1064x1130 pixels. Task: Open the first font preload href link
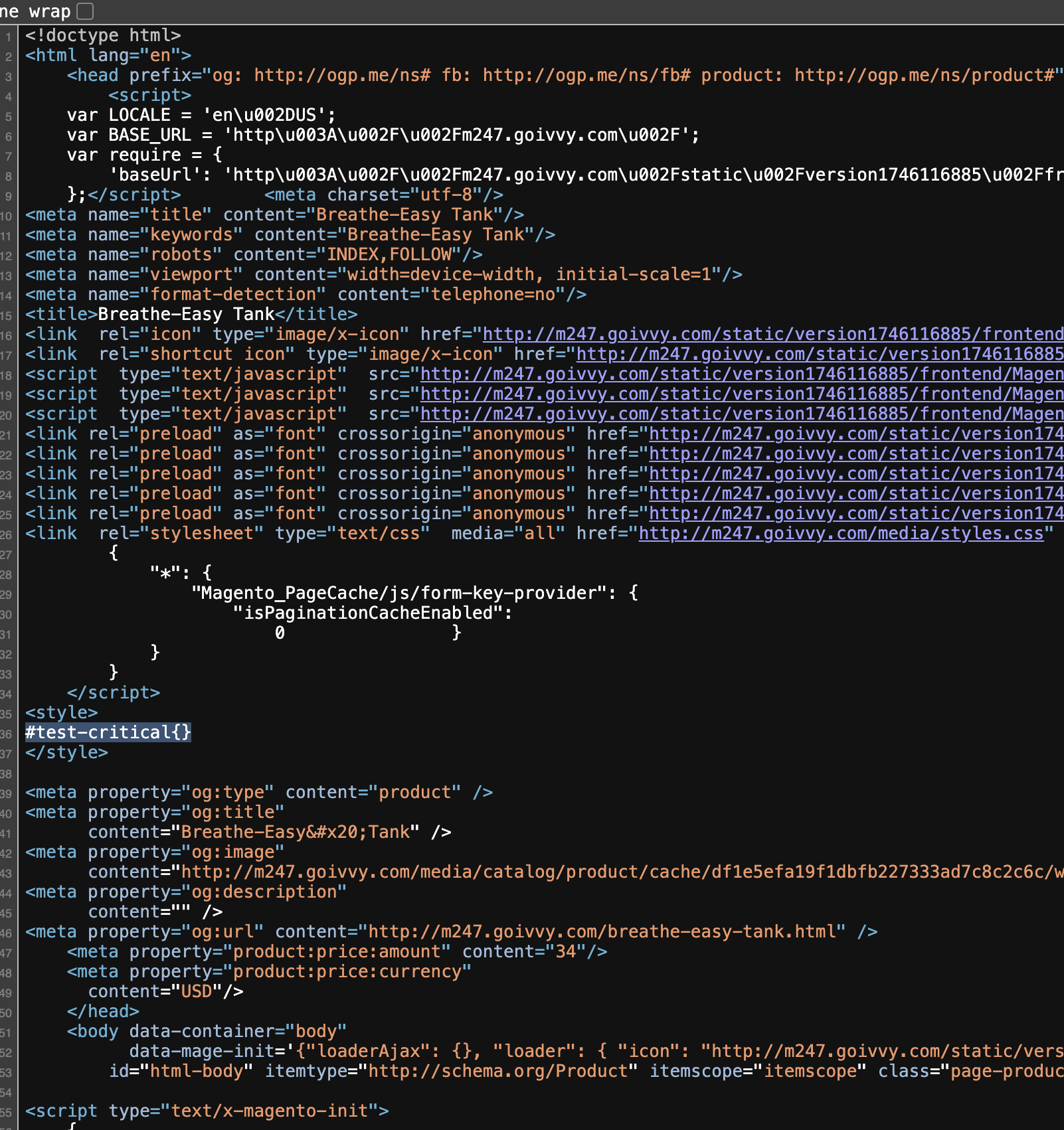tap(855, 434)
